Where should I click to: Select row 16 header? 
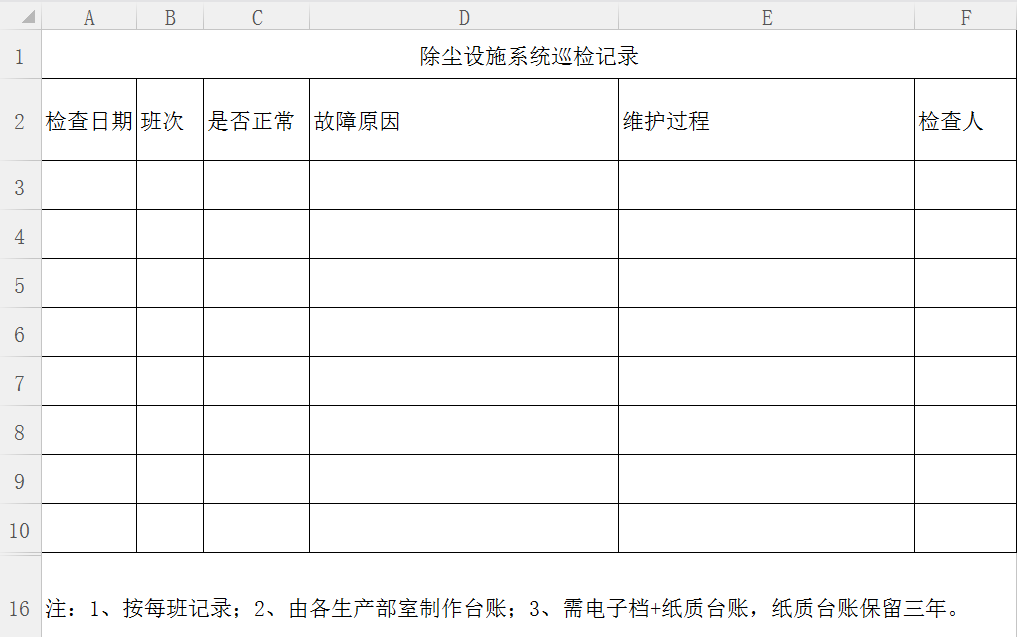20,608
